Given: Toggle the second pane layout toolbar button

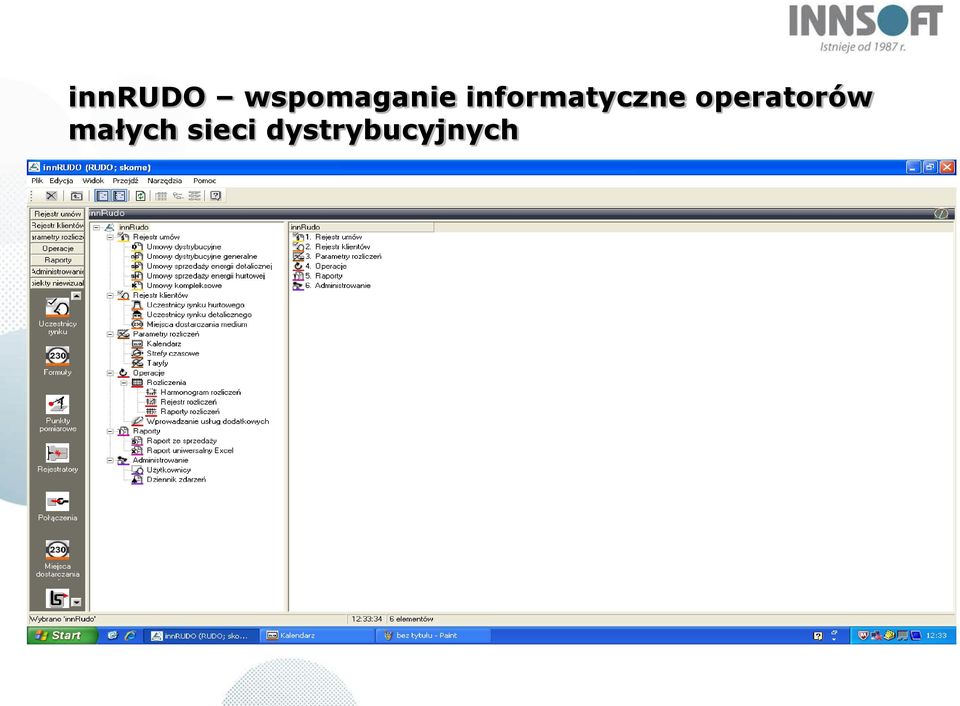Looking at the screenshot, I should [119, 196].
